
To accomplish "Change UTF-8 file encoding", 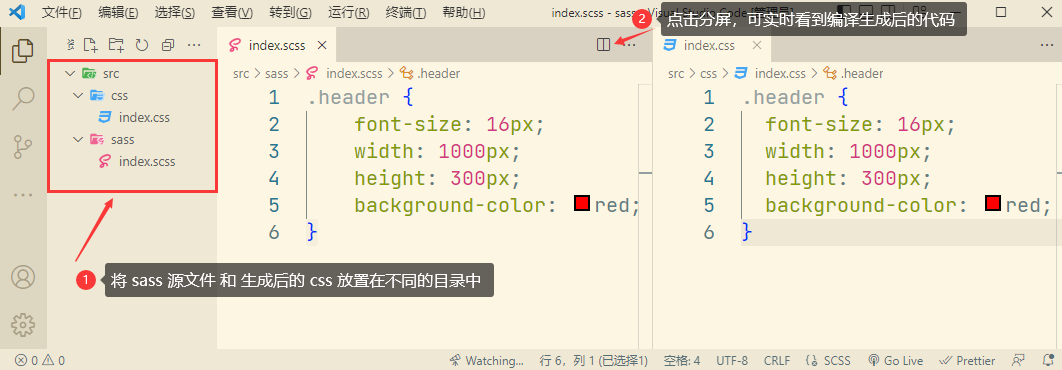I will tap(732, 361).
